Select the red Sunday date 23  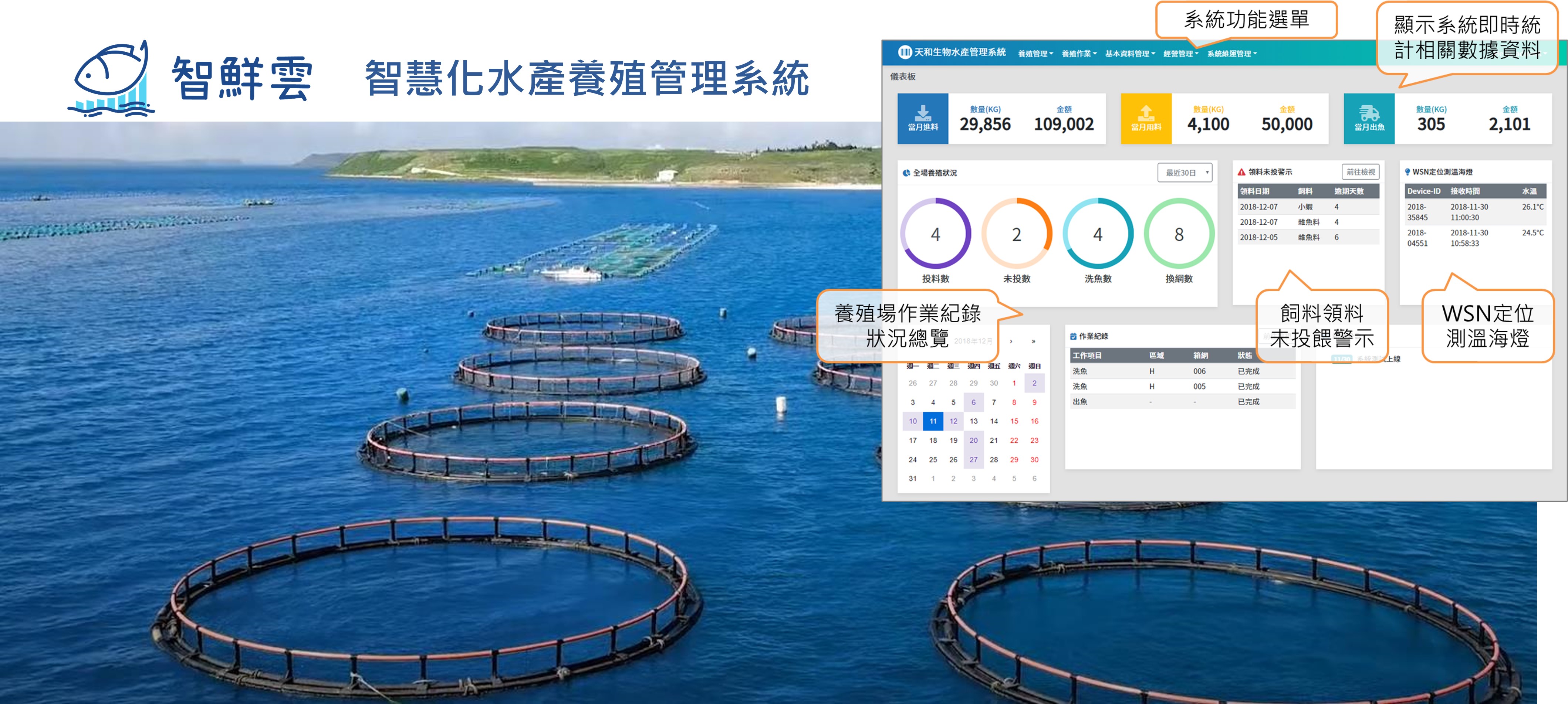point(1034,441)
